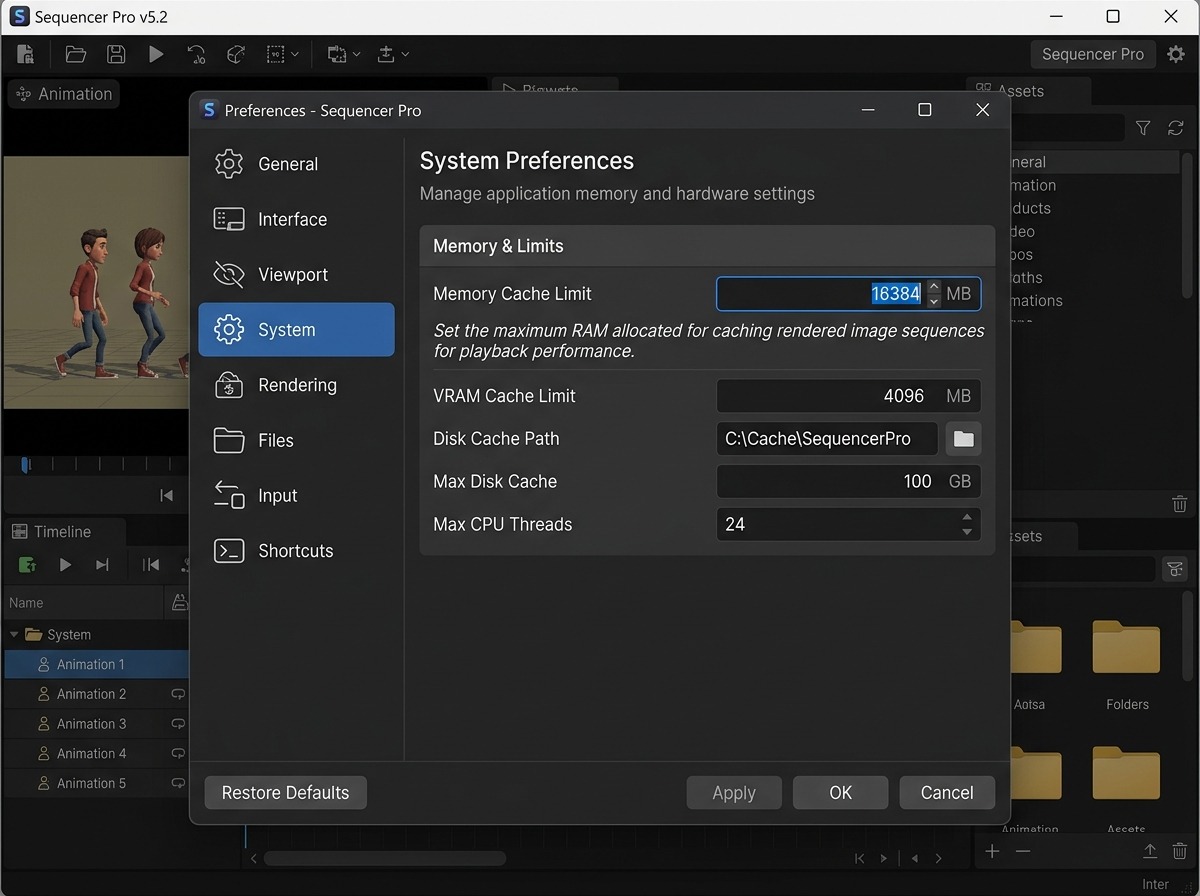Click the new project file icon in toolbar

(26, 54)
